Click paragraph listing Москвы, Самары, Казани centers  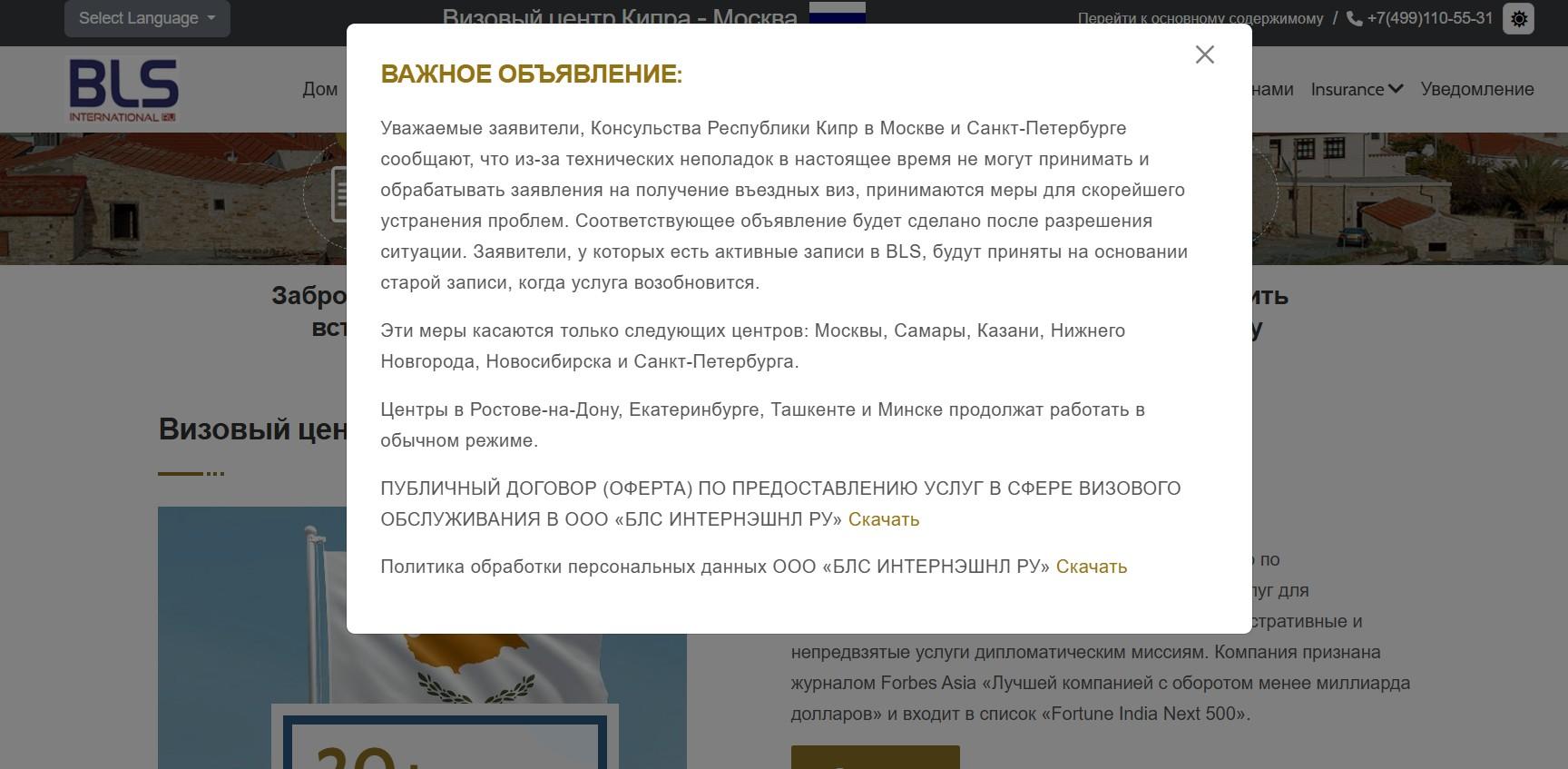tap(753, 346)
